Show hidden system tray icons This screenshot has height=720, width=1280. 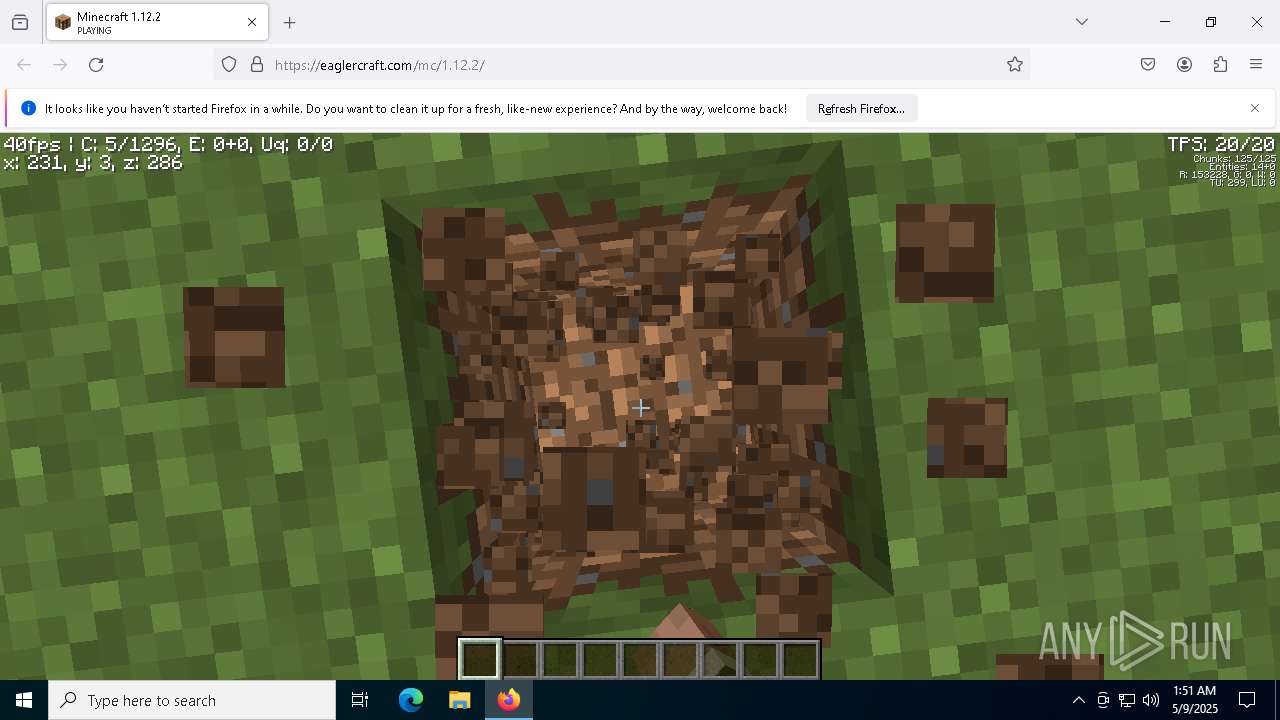[x=1078, y=700]
